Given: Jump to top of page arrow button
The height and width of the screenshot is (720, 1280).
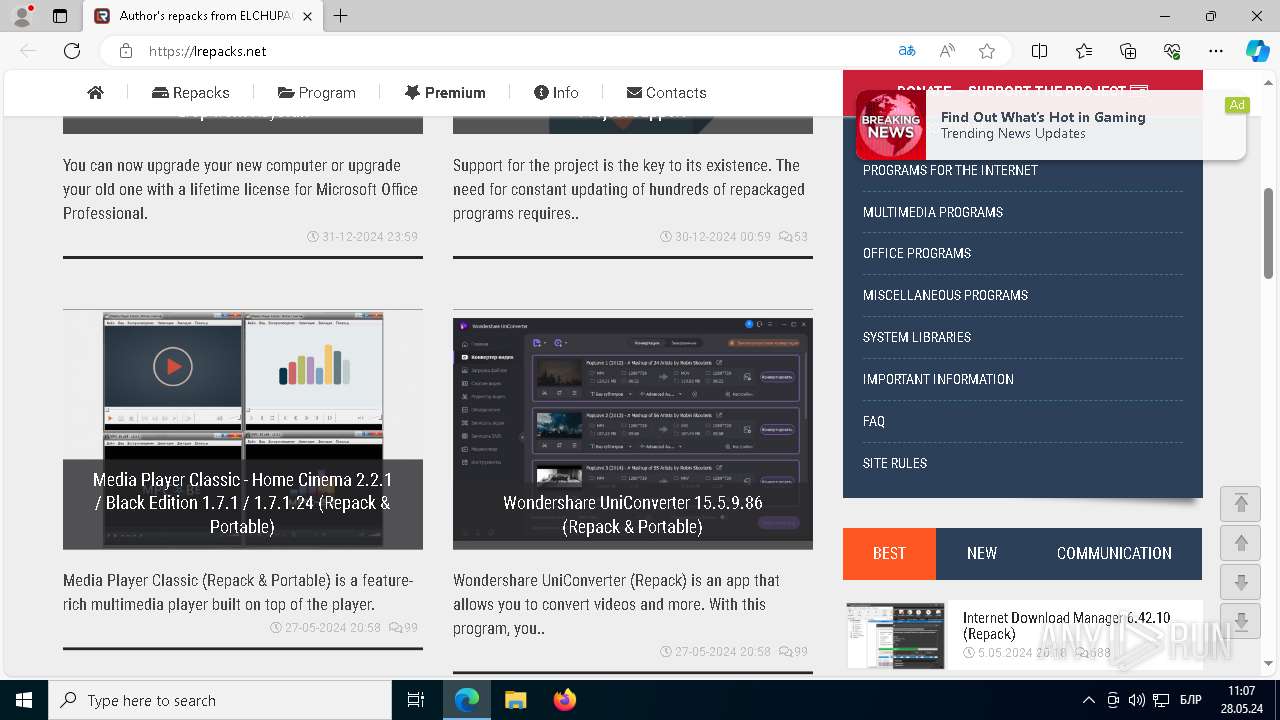Looking at the screenshot, I should click(1241, 504).
